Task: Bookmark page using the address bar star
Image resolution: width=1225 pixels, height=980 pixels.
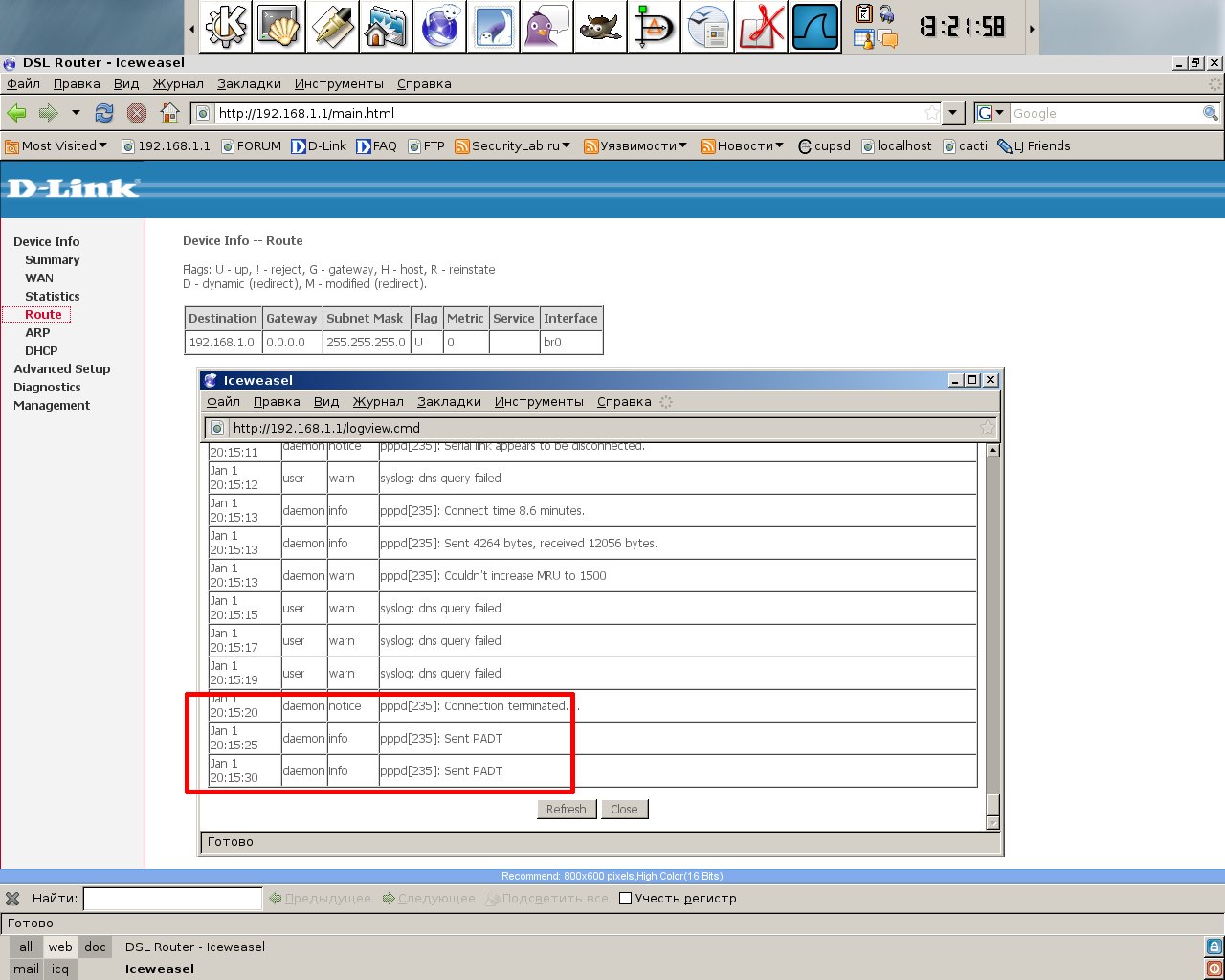Action: (x=931, y=113)
